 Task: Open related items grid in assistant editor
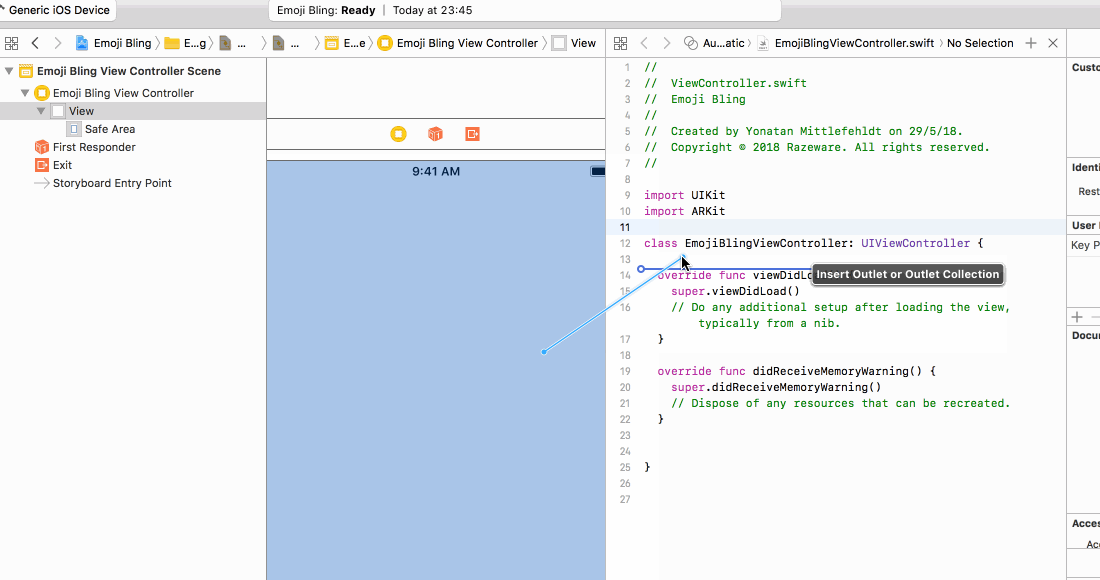coord(620,43)
